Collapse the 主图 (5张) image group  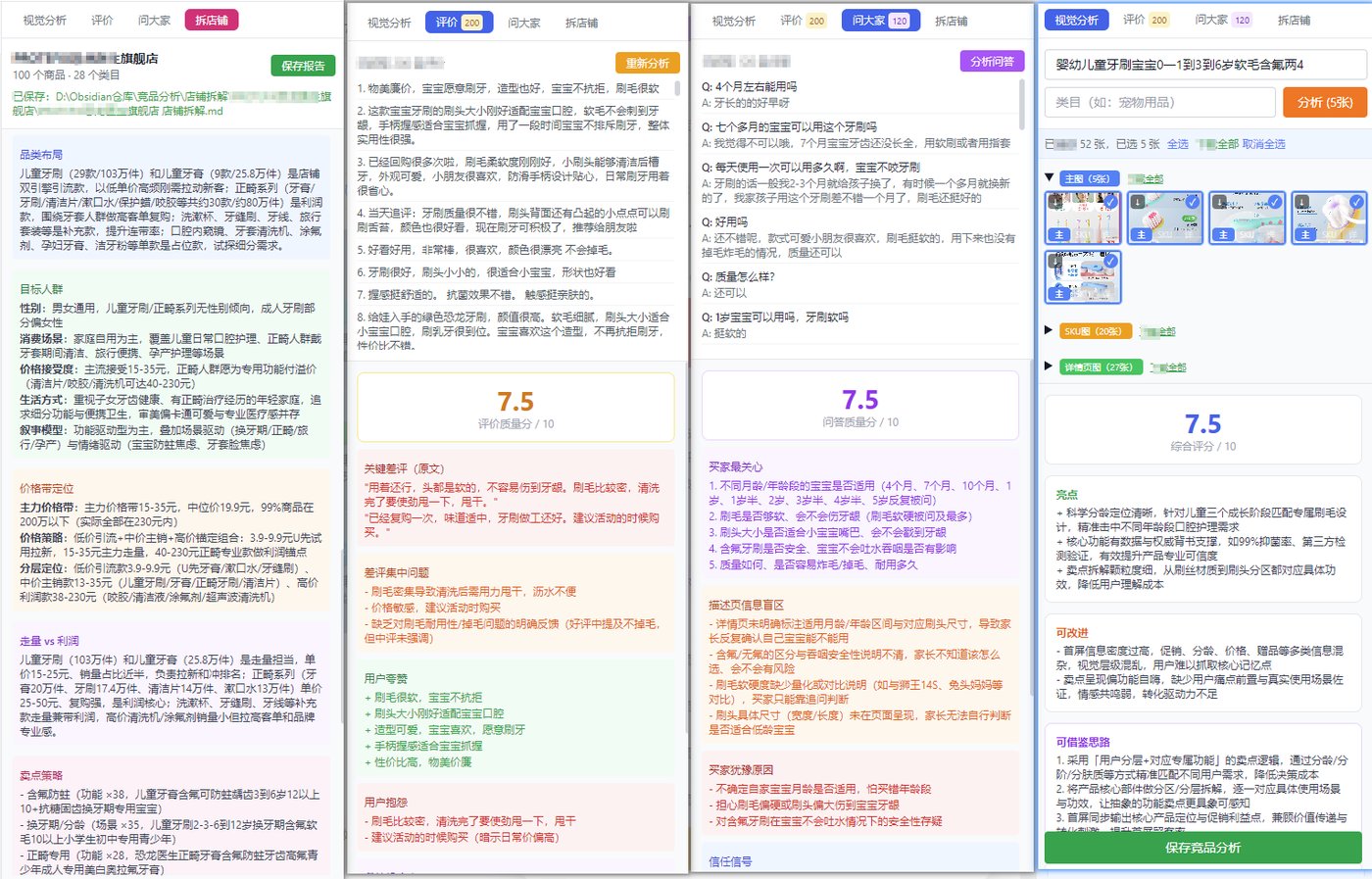pyautogui.click(x=1050, y=178)
